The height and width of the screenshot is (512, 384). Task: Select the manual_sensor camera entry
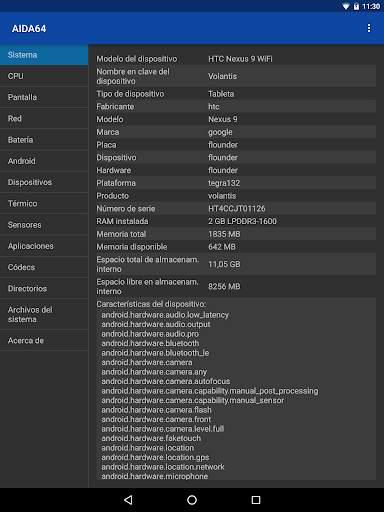tap(193, 400)
